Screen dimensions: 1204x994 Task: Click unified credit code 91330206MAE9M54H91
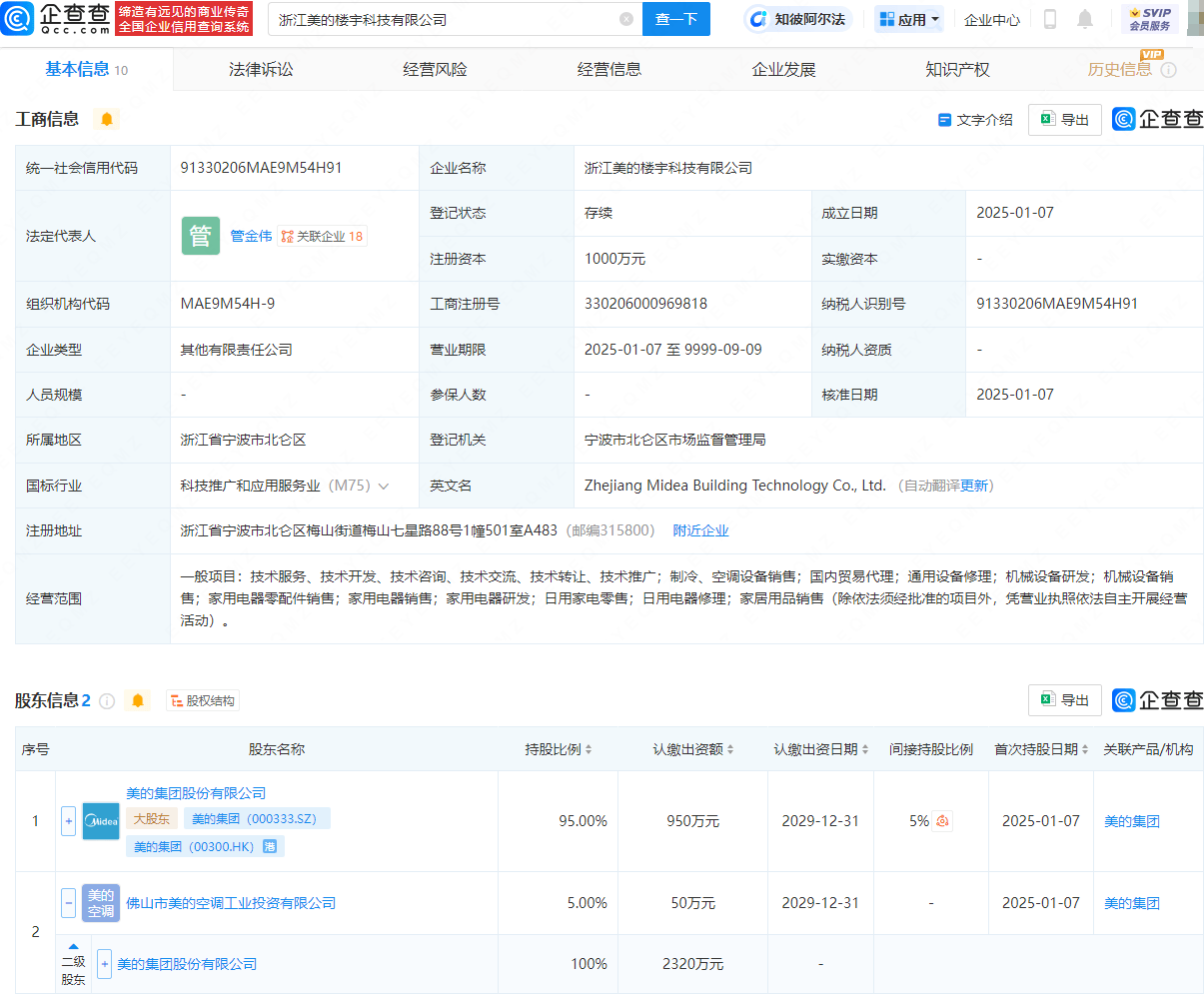(x=261, y=168)
